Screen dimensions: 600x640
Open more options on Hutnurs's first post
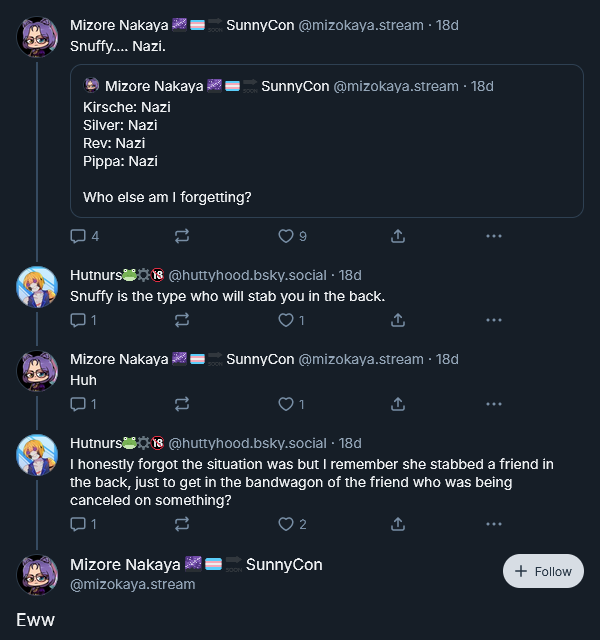(493, 320)
